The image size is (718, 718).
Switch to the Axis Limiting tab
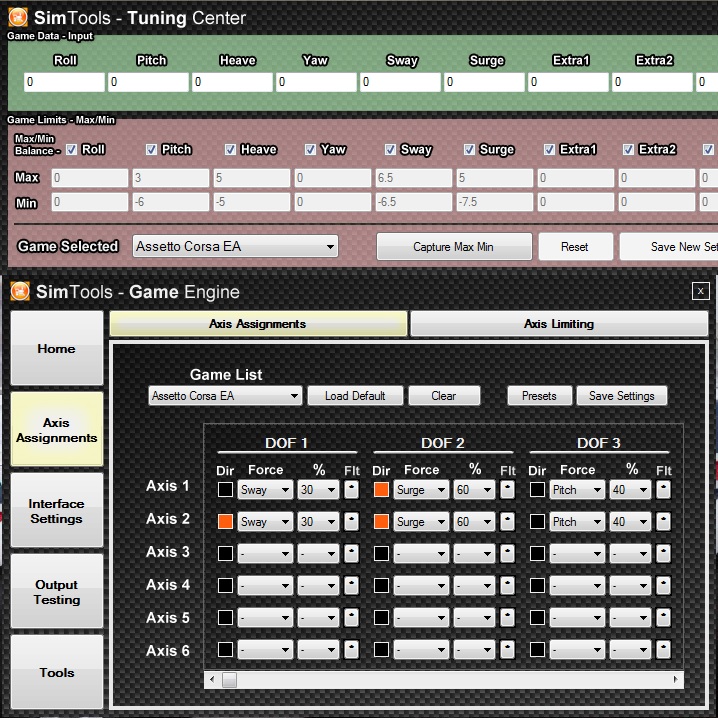tap(559, 324)
